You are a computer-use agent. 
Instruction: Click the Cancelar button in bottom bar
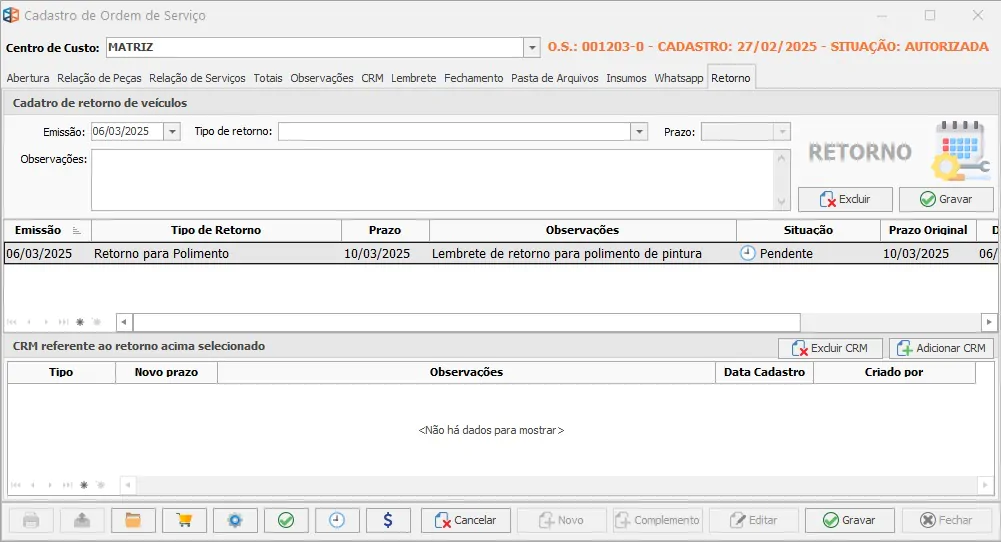466,520
